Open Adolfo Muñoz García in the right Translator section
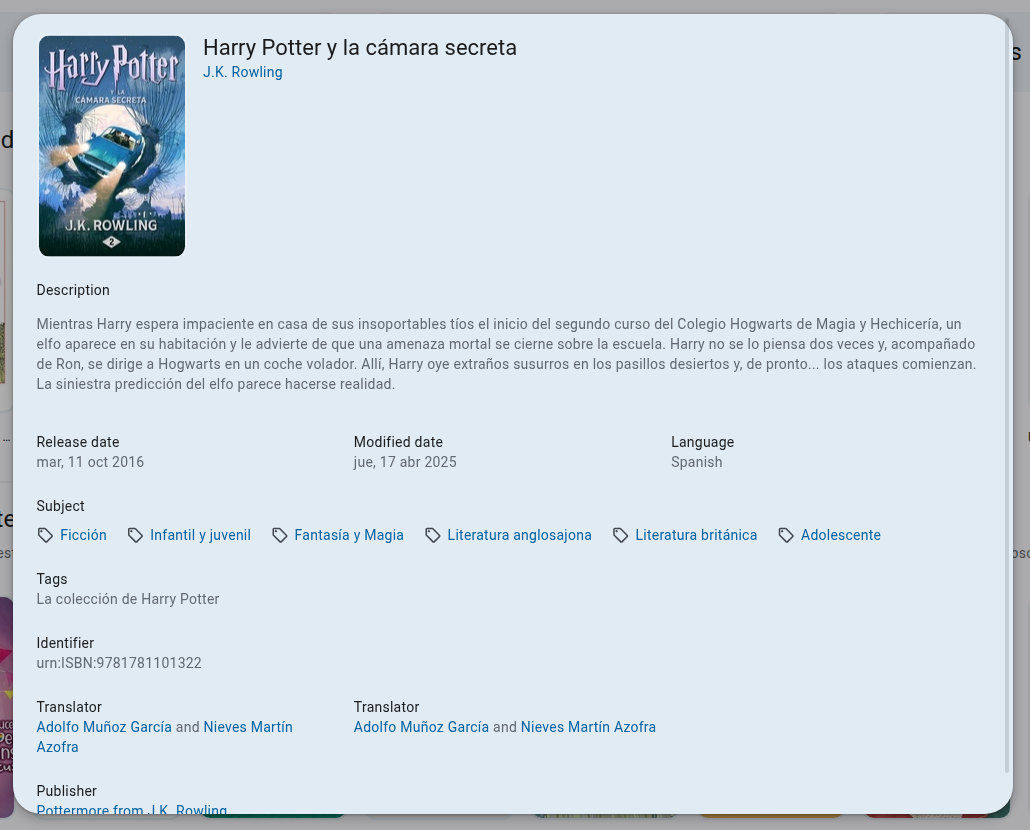1030x830 pixels. (421, 727)
